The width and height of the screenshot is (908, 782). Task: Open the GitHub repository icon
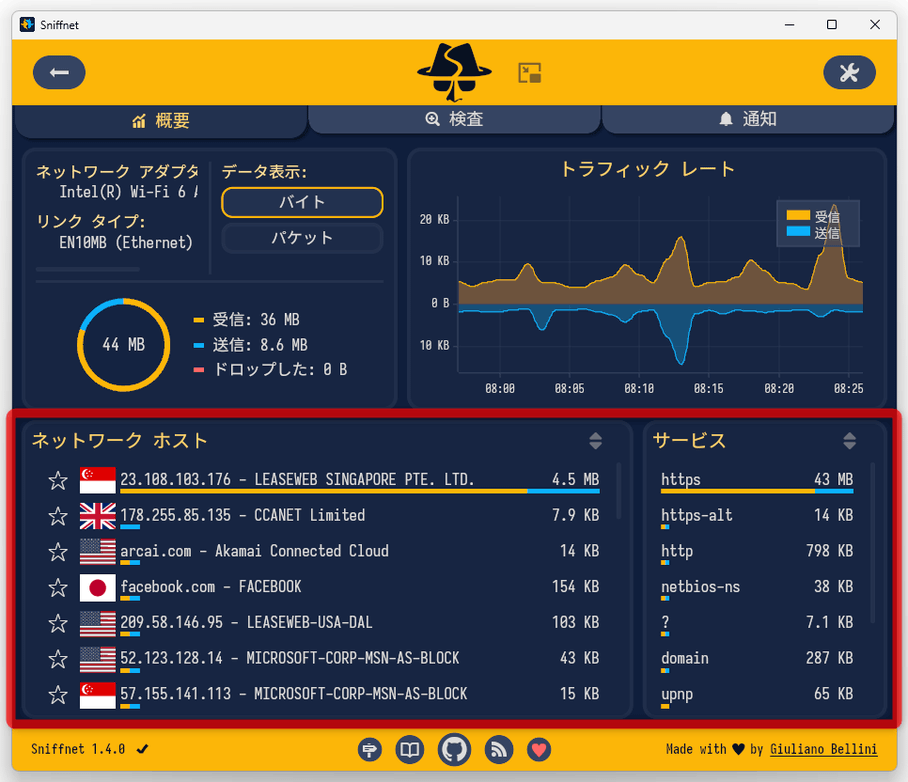[x=454, y=750]
